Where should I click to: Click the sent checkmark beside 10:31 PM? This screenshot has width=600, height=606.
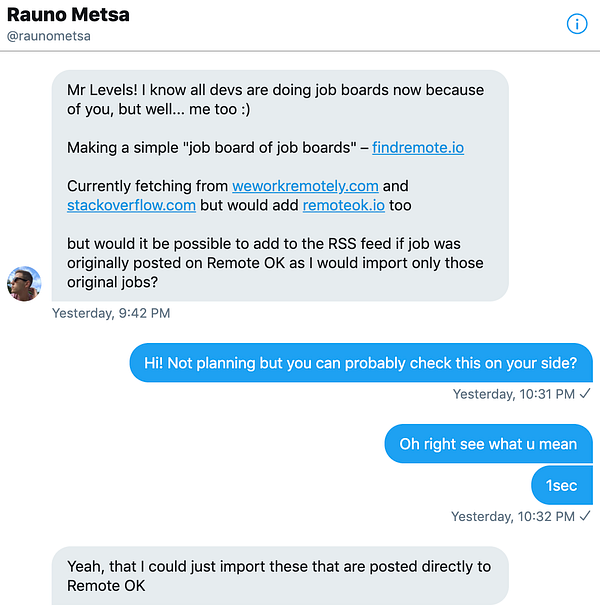585,394
